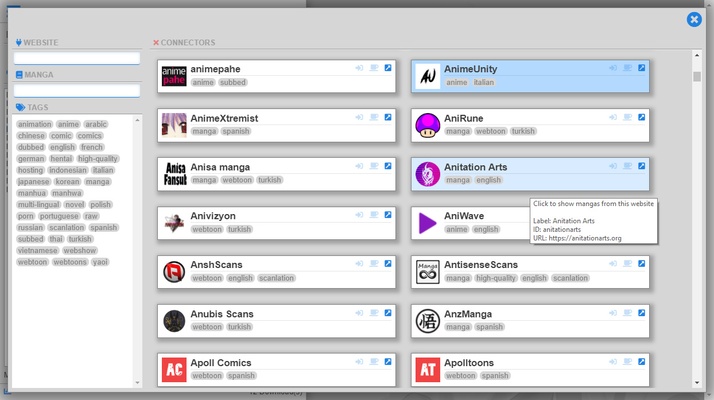The width and height of the screenshot is (714, 400).
Task: Open AnshScans external link icon
Action: click(388, 263)
